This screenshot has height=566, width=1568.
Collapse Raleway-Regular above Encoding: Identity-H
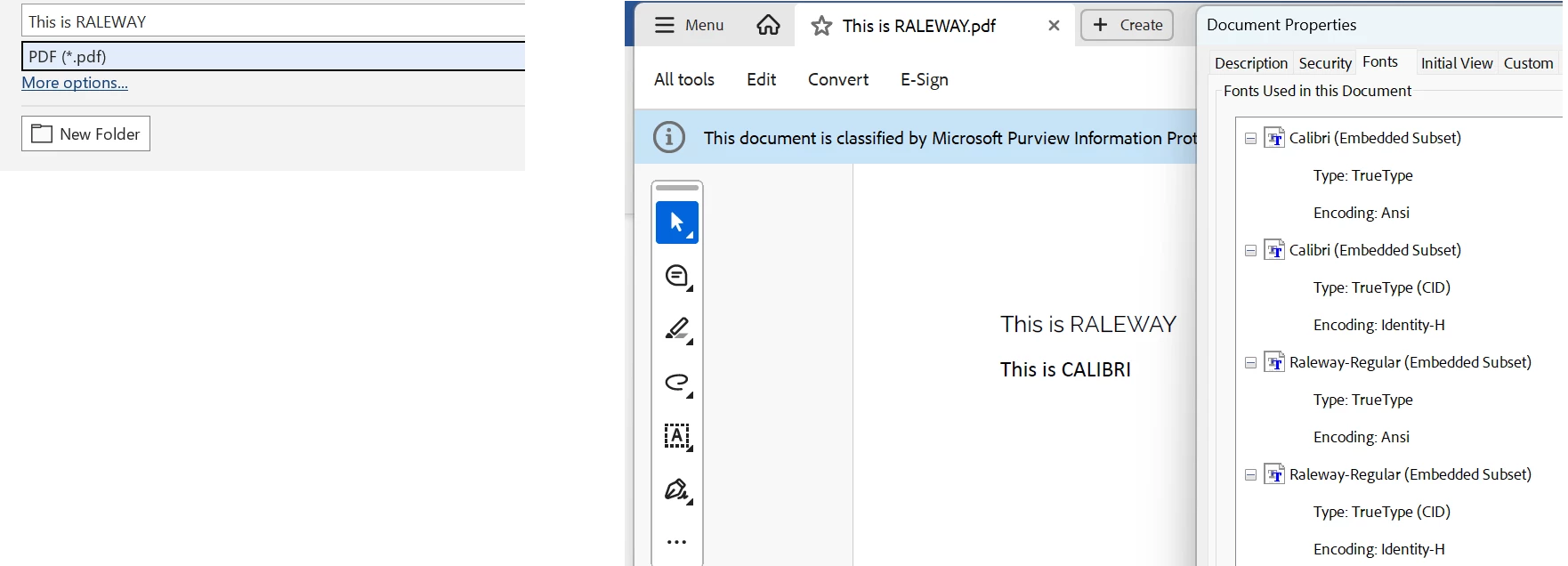(x=1250, y=475)
